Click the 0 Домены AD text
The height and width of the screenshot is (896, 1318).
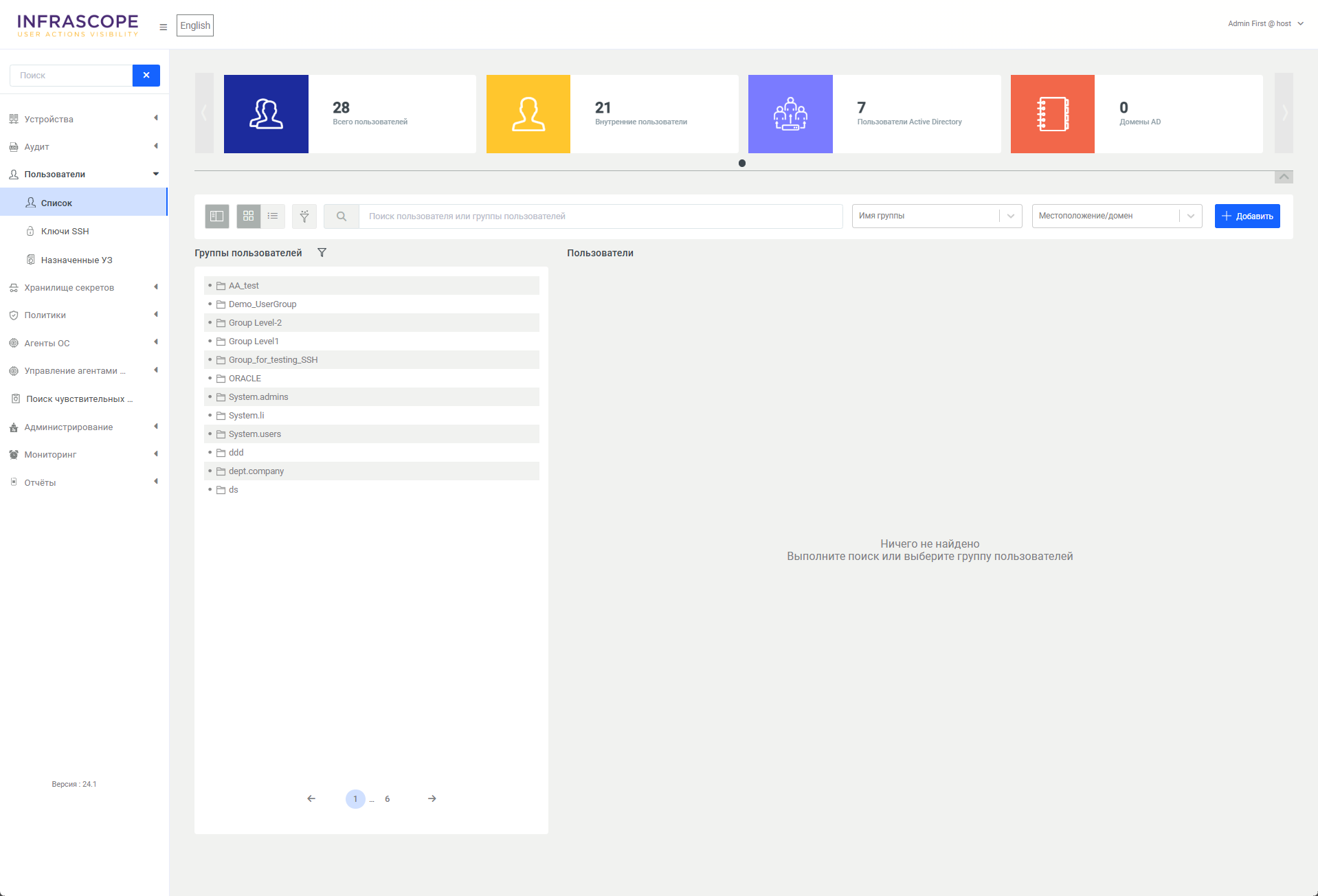point(1140,113)
